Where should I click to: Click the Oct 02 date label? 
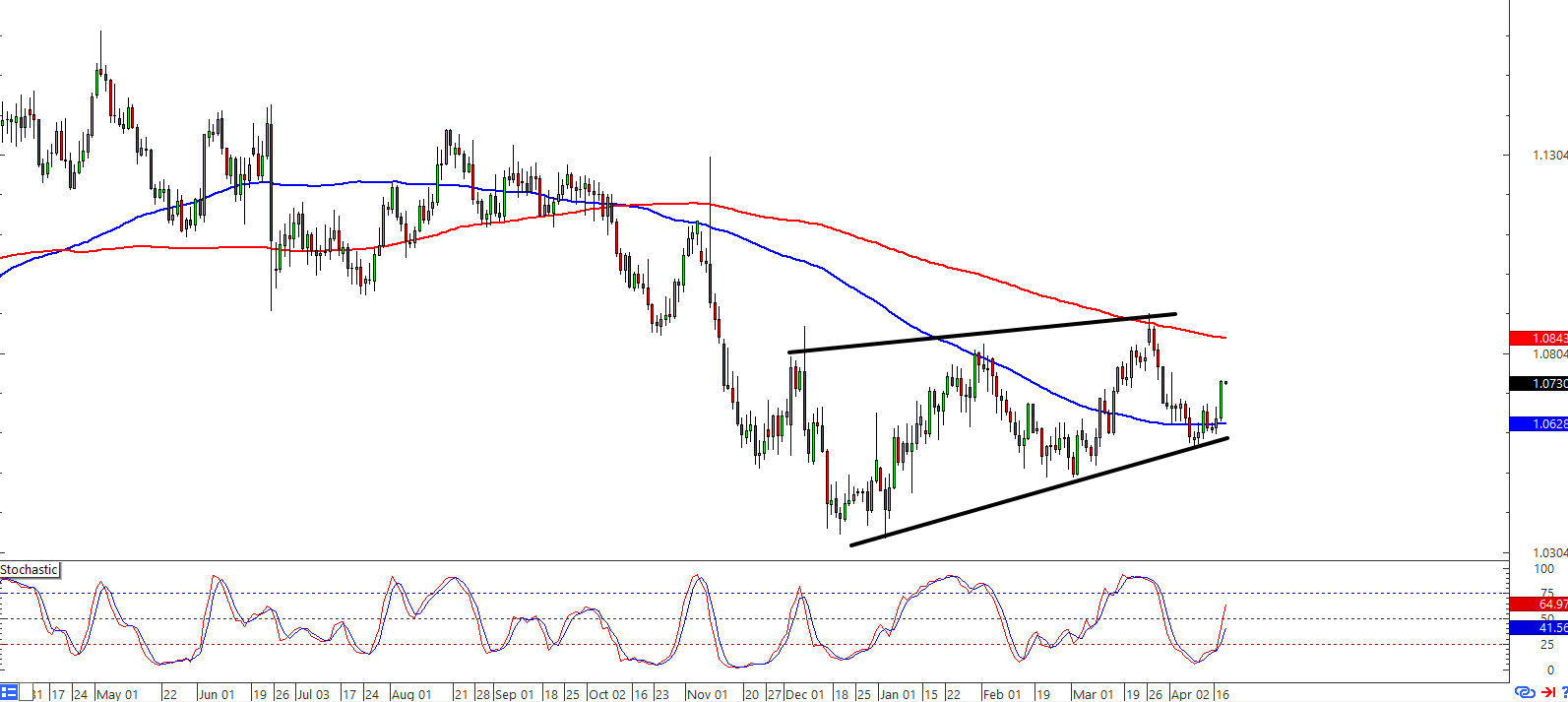[x=607, y=694]
